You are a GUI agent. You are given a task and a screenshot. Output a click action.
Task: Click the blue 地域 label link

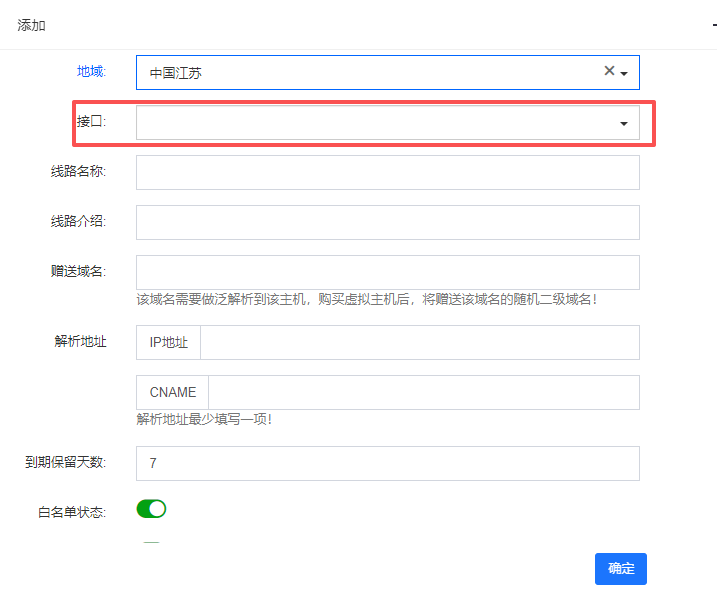(91, 71)
